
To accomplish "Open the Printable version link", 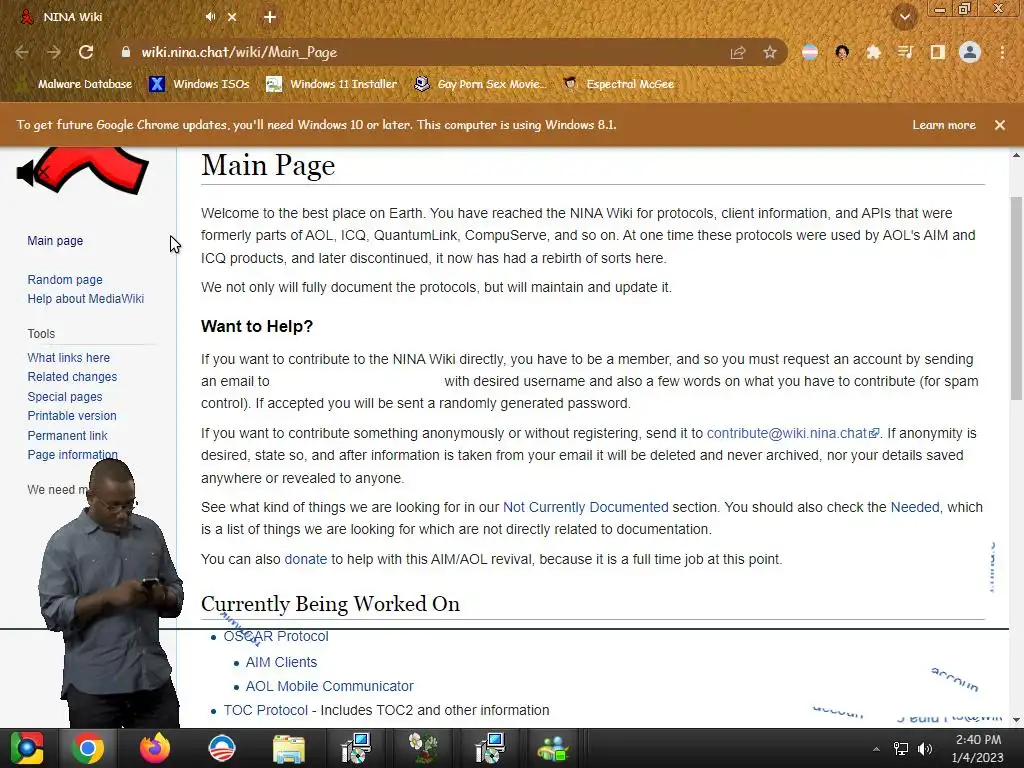I will (x=72, y=415).
